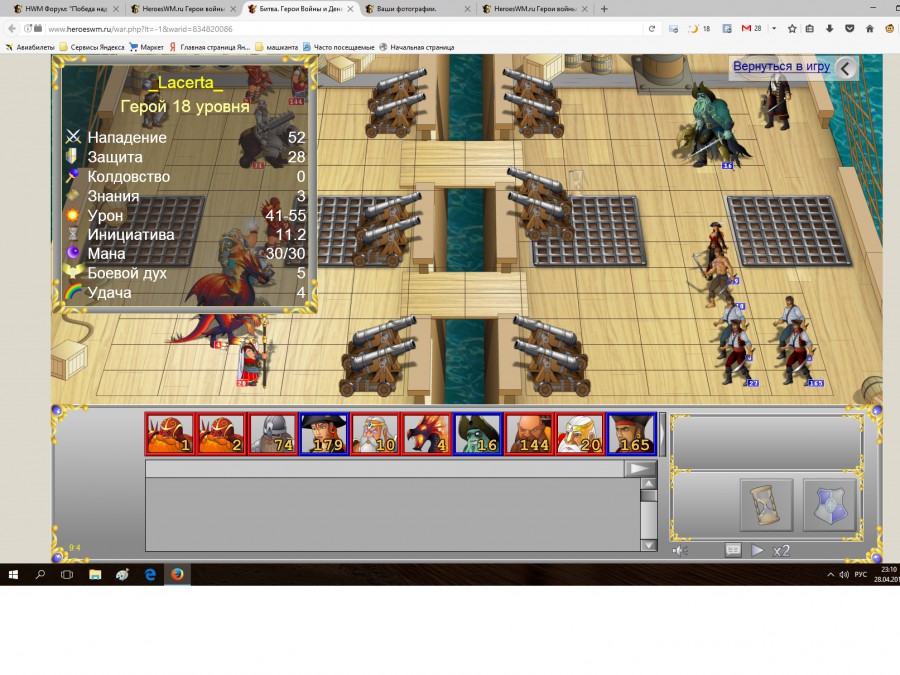The width and height of the screenshot is (900, 675).
Task: Open the 'машканта' bookmark folder
Action: [277, 47]
